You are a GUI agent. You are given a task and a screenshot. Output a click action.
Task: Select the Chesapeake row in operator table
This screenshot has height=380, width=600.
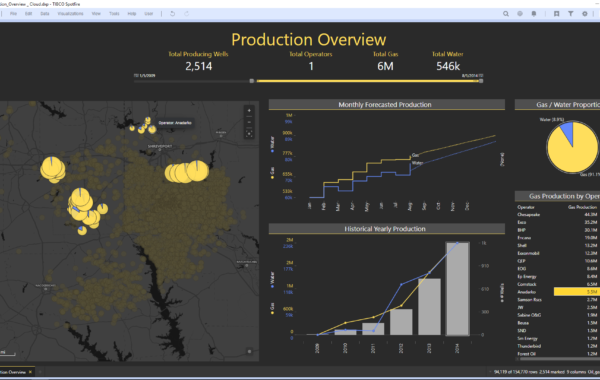pos(557,215)
